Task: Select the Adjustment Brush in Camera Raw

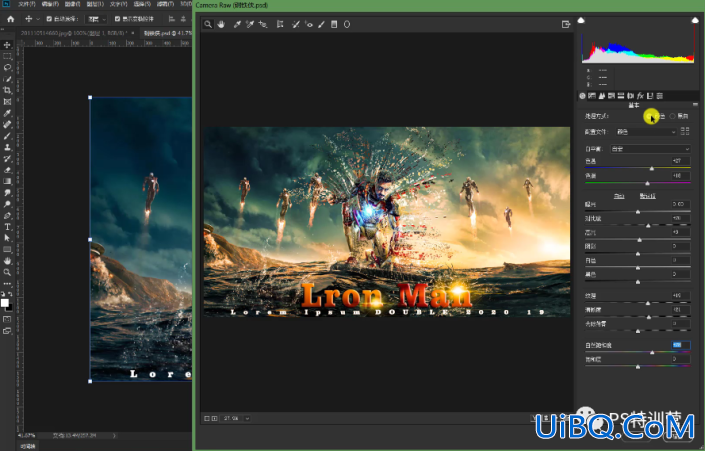Action: pyautogui.click(x=321, y=24)
